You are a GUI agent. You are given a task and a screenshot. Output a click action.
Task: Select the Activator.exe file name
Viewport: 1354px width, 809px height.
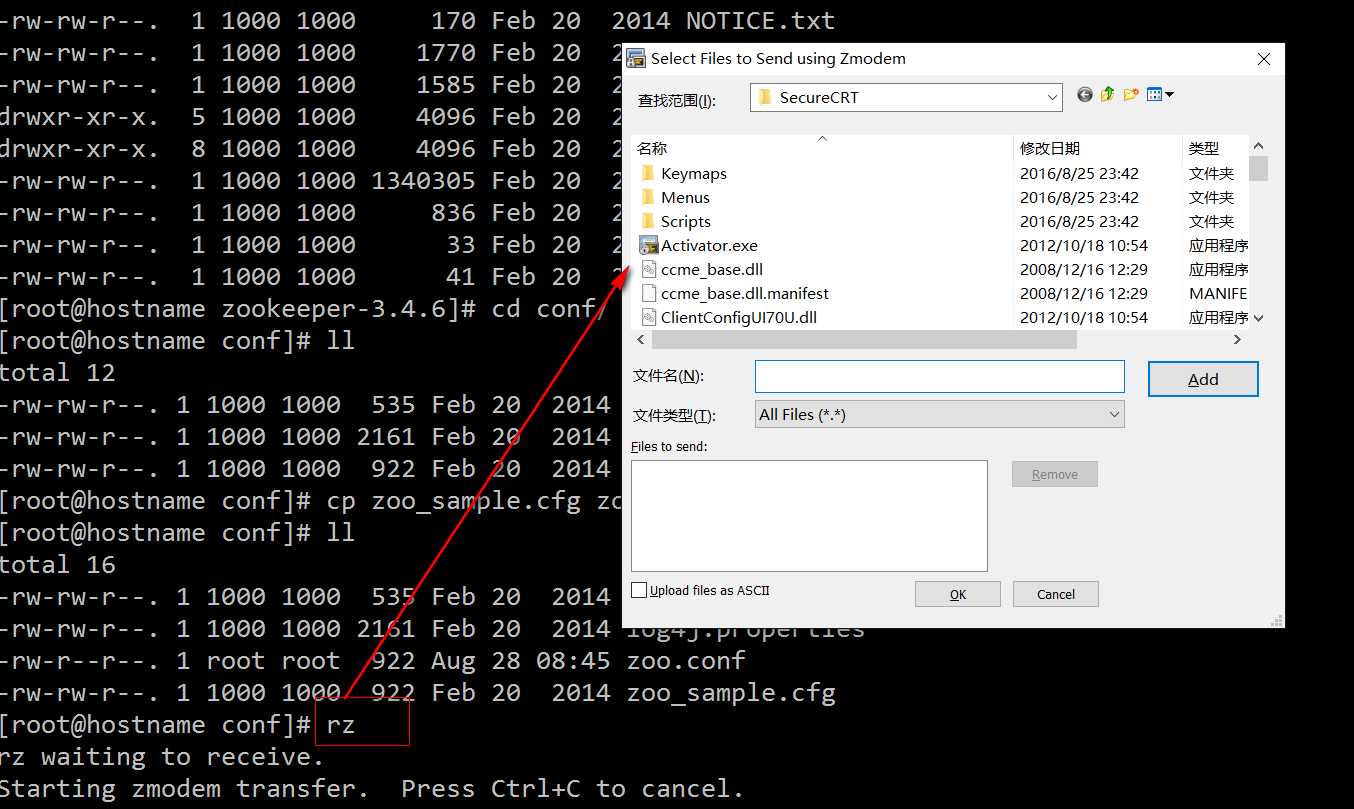click(709, 246)
